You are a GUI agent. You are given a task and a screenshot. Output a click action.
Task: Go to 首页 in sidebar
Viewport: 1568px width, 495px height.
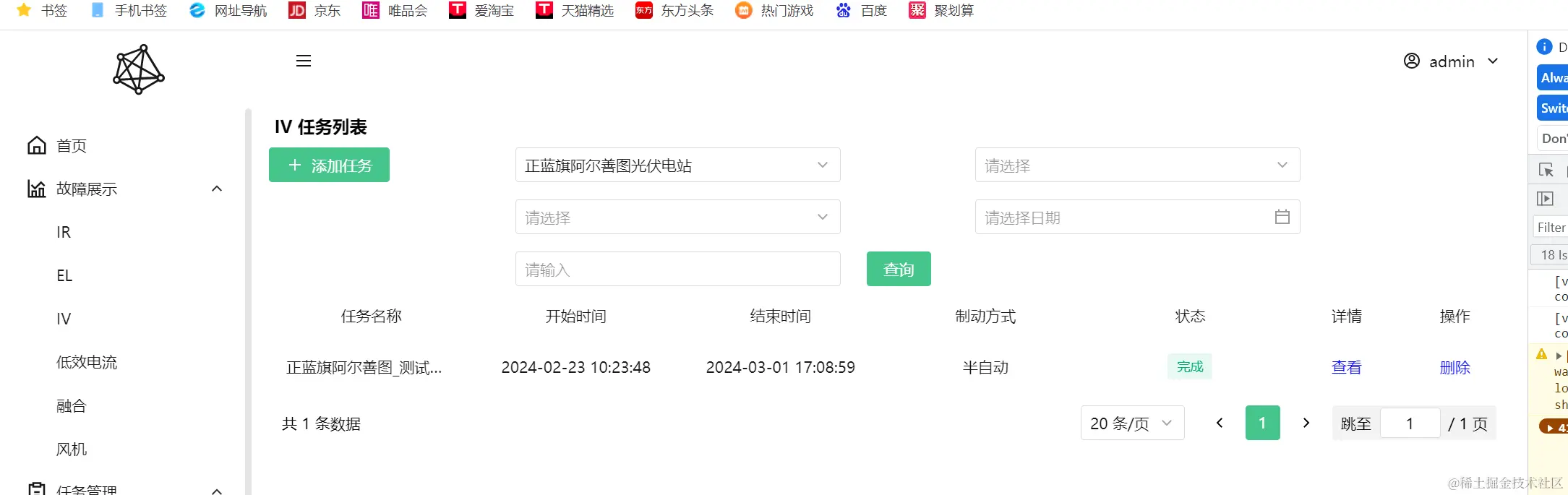tap(72, 145)
